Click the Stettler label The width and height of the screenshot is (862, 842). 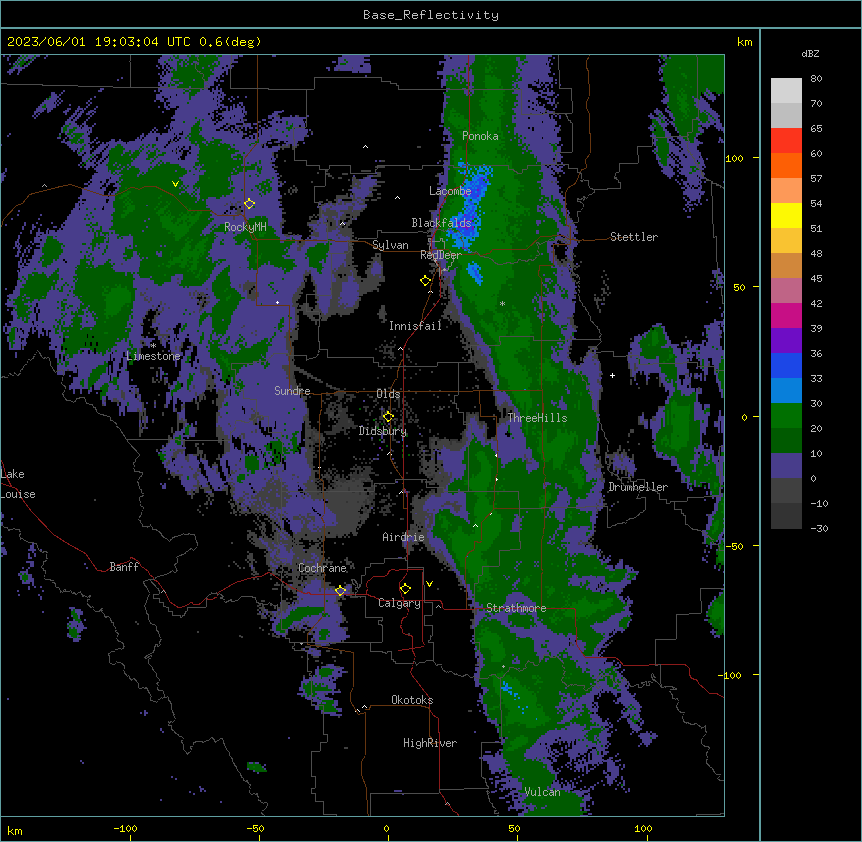[x=634, y=237]
